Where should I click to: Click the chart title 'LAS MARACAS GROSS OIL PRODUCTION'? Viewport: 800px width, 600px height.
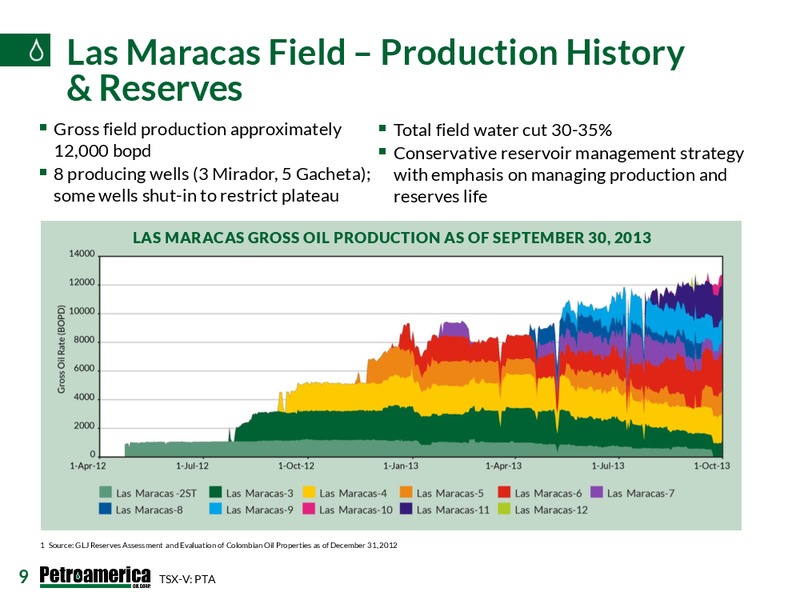click(392, 238)
